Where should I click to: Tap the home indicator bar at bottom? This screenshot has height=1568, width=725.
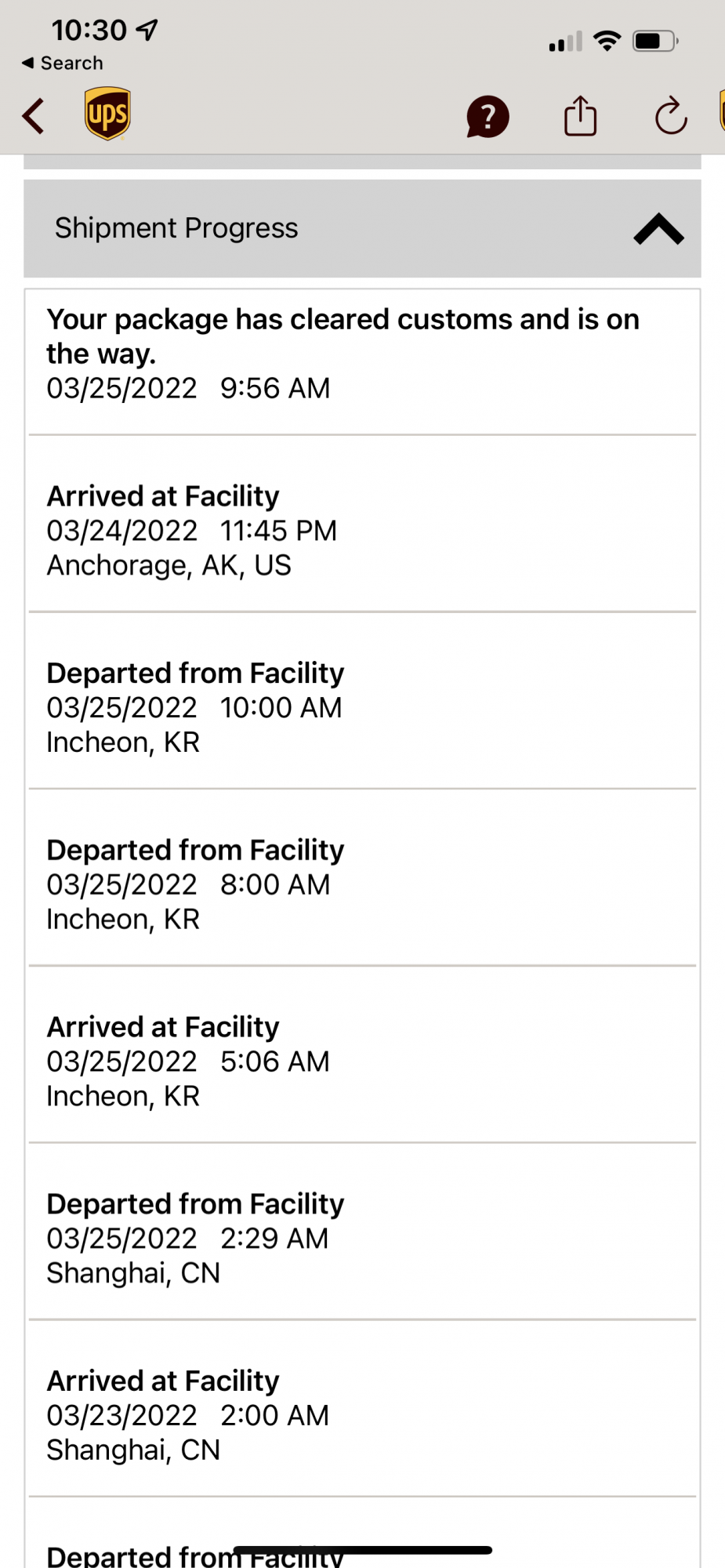coord(362,1550)
